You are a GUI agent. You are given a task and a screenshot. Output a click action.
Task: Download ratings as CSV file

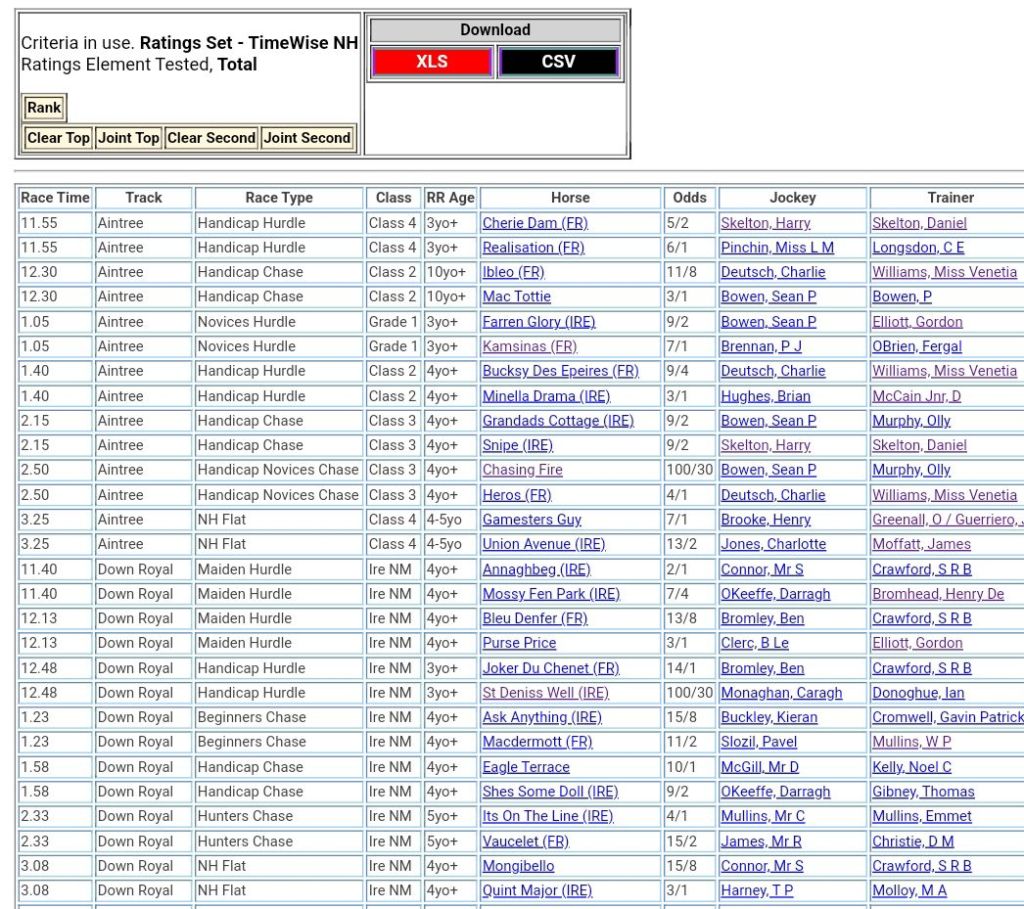[558, 62]
